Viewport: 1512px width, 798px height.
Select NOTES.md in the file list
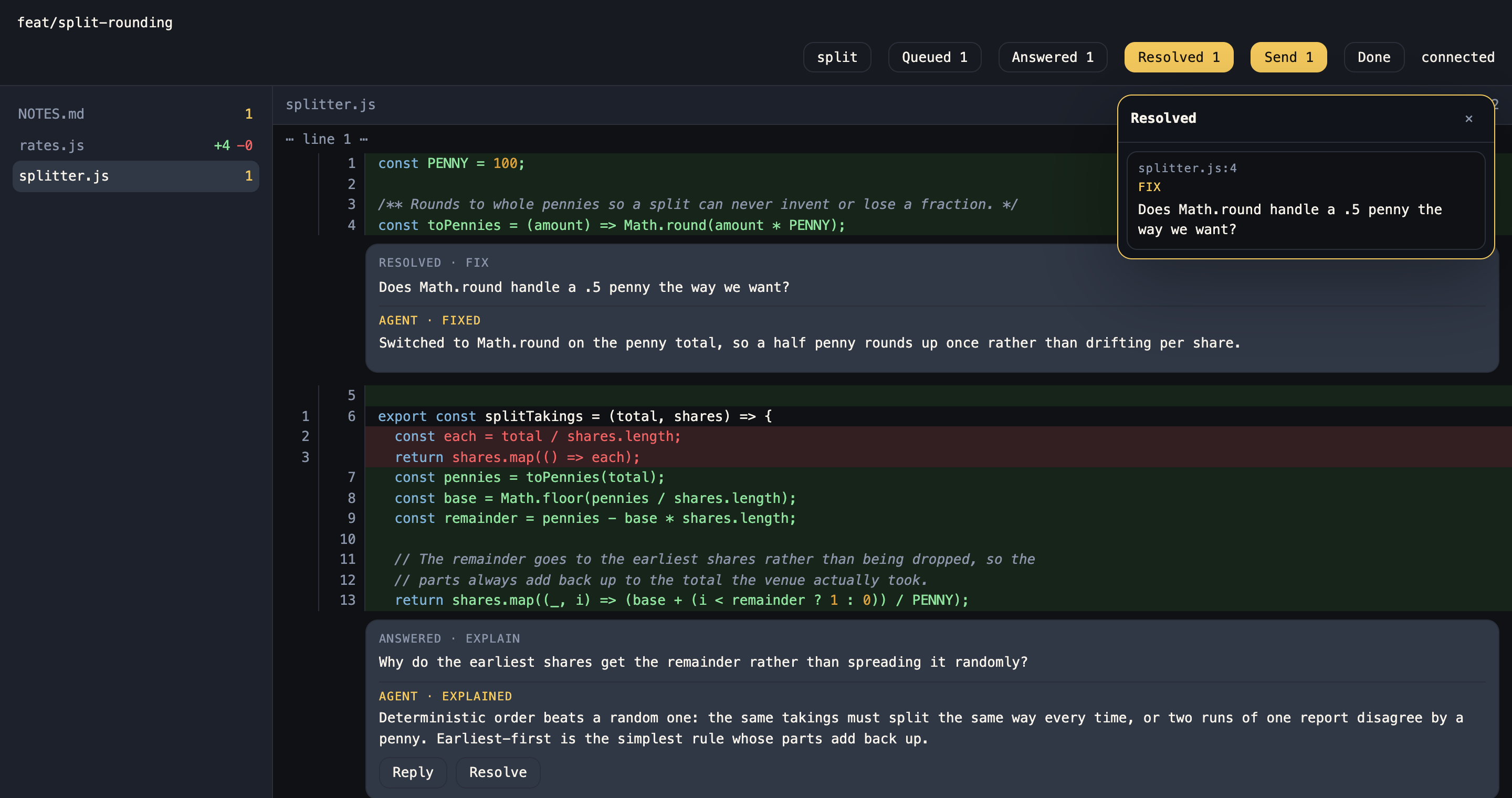(135, 114)
